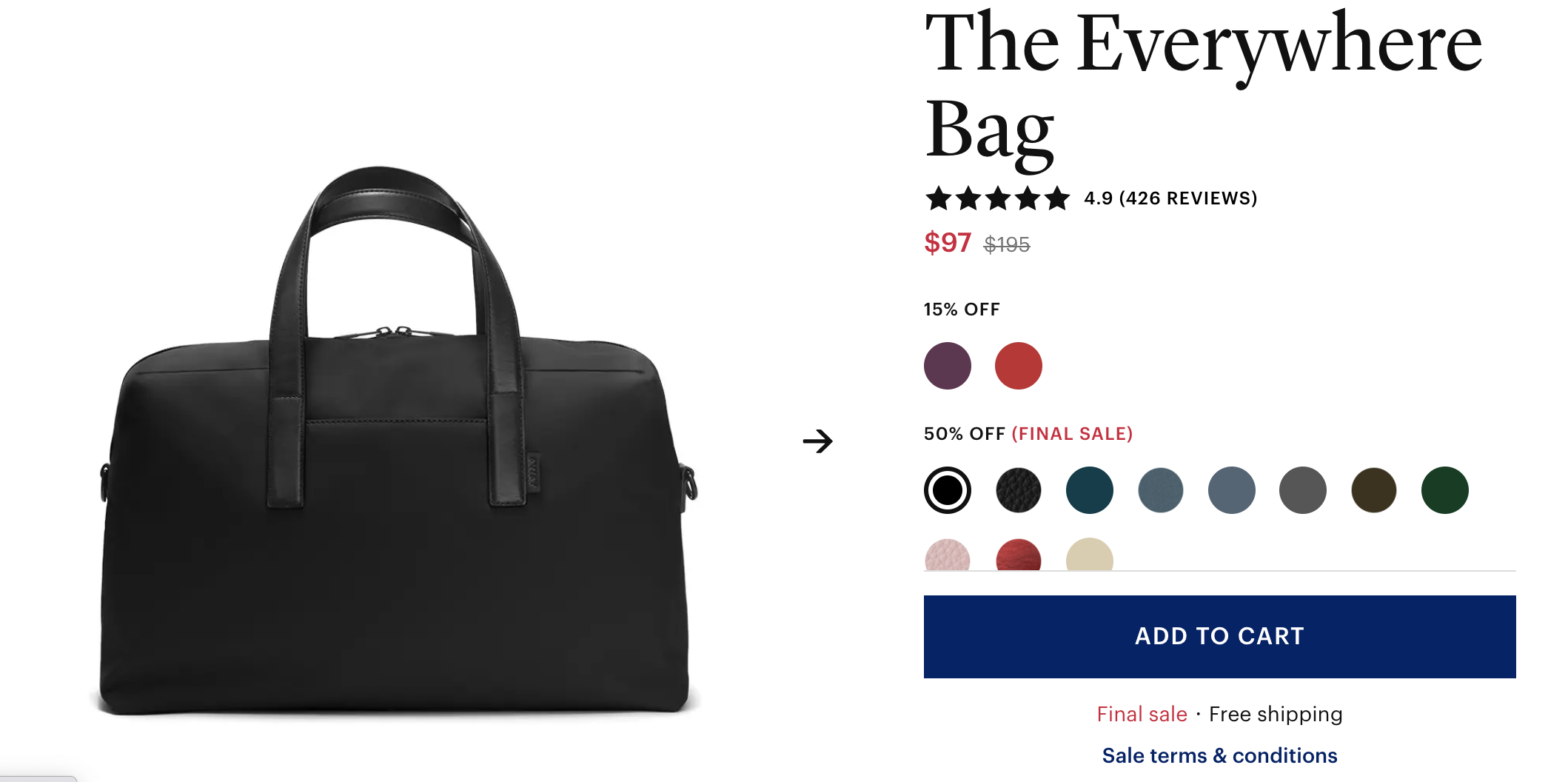Open Sale terms & conditions link

pyautogui.click(x=1220, y=755)
